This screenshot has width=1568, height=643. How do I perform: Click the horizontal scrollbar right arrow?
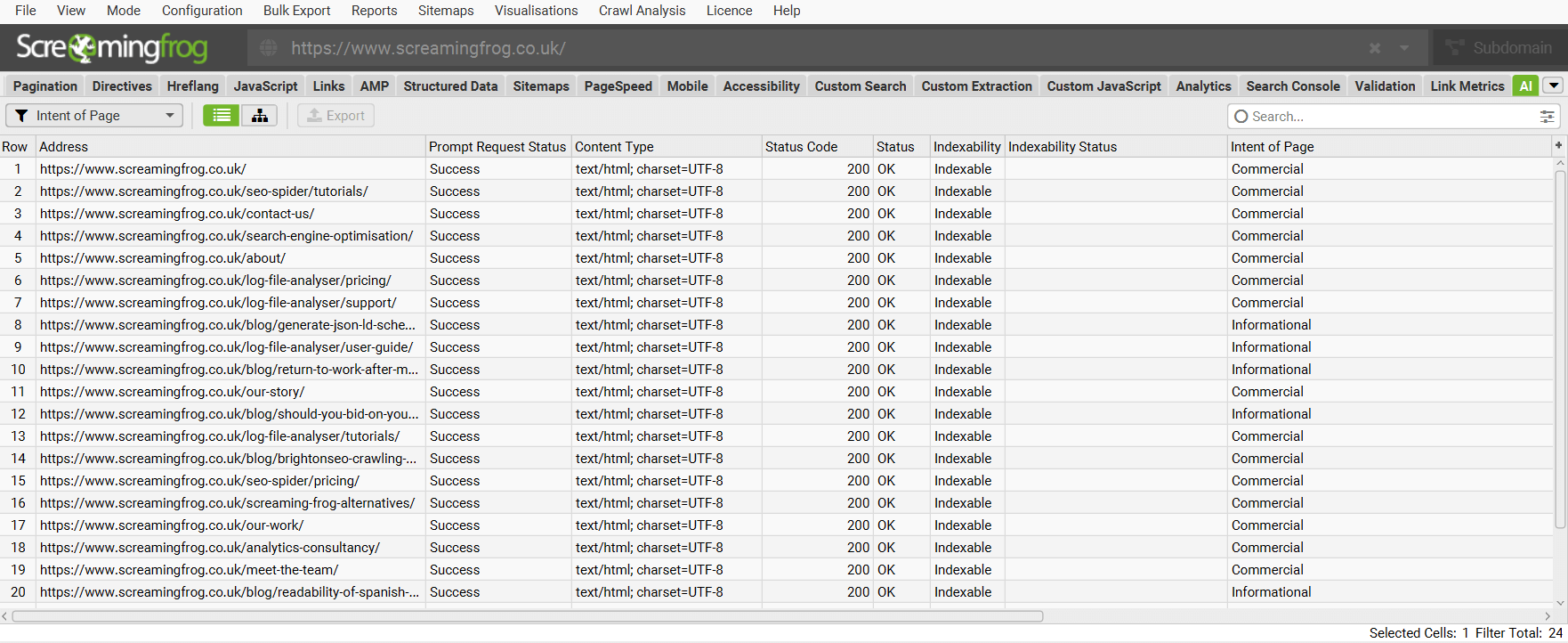pos(1548,616)
